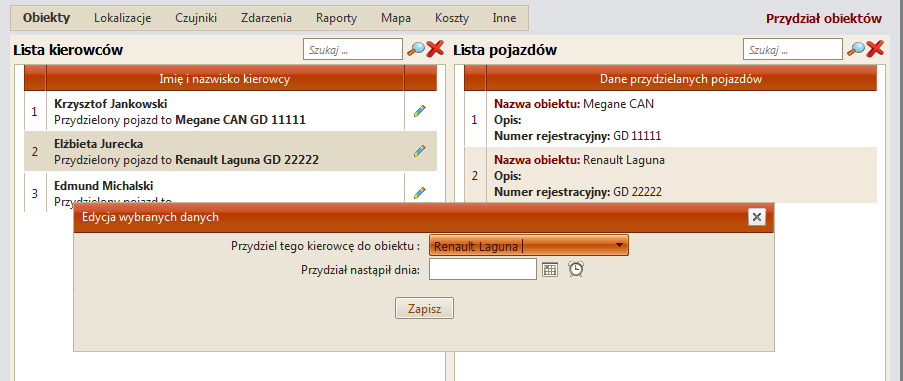This screenshot has height=381, width=903.
Task: Focus the vehicle list search field
Action: [x=793, y=49]
